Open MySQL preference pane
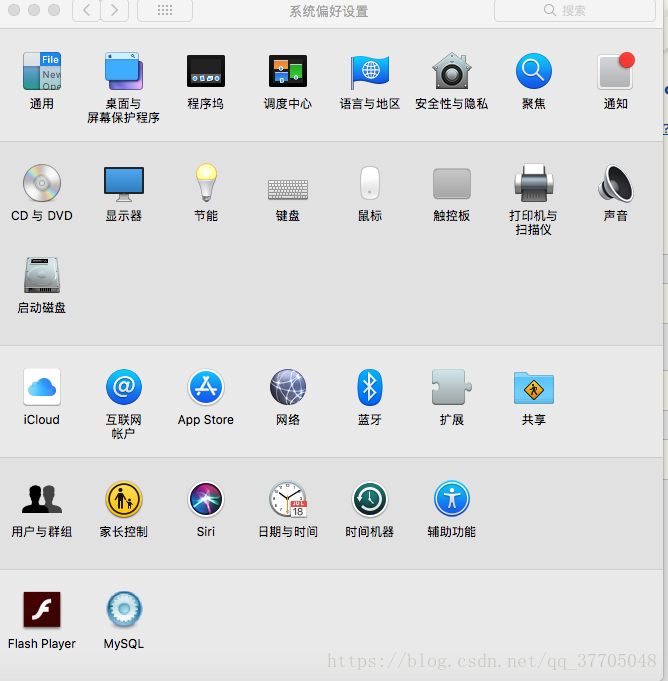 click(x=124, y=609)
